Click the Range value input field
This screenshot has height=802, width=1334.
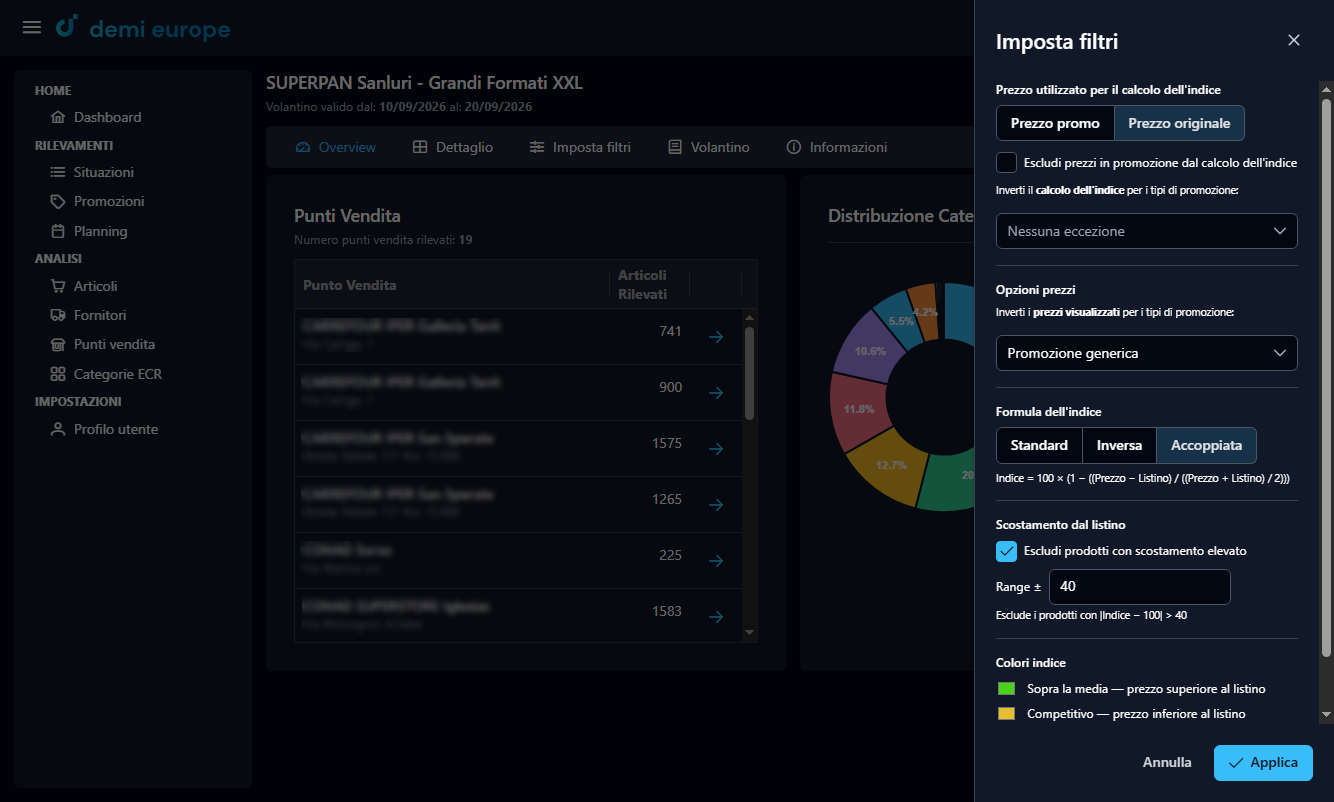[x=1139, y=587]
